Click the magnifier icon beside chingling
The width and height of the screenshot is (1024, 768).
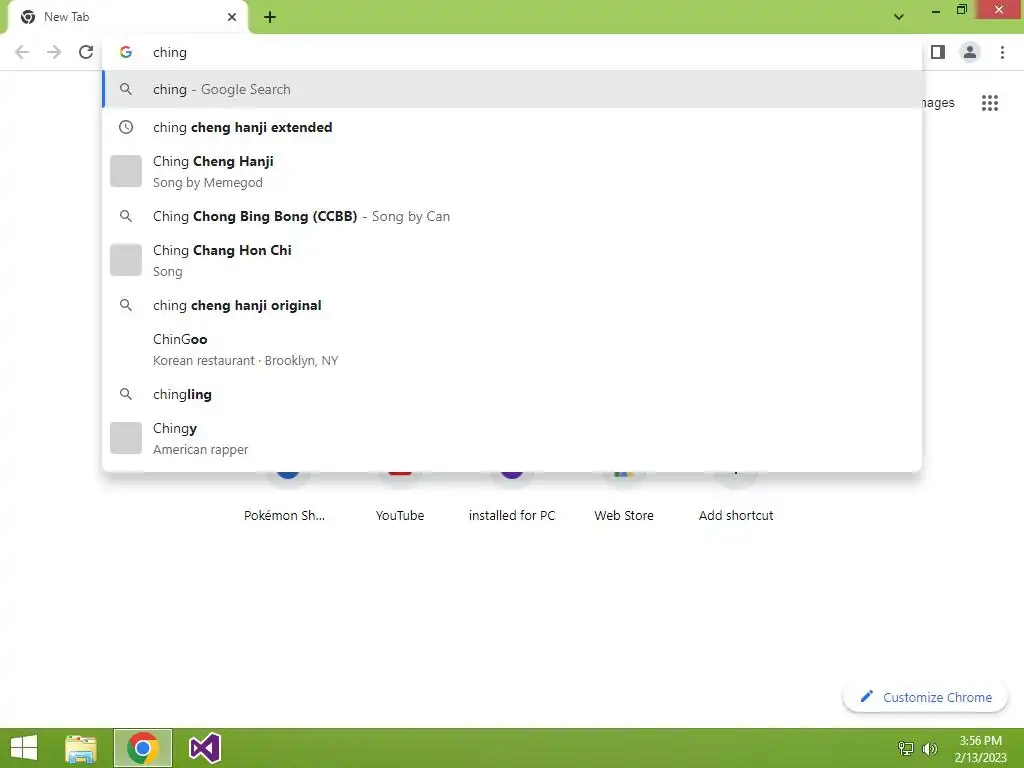(126, 394)
